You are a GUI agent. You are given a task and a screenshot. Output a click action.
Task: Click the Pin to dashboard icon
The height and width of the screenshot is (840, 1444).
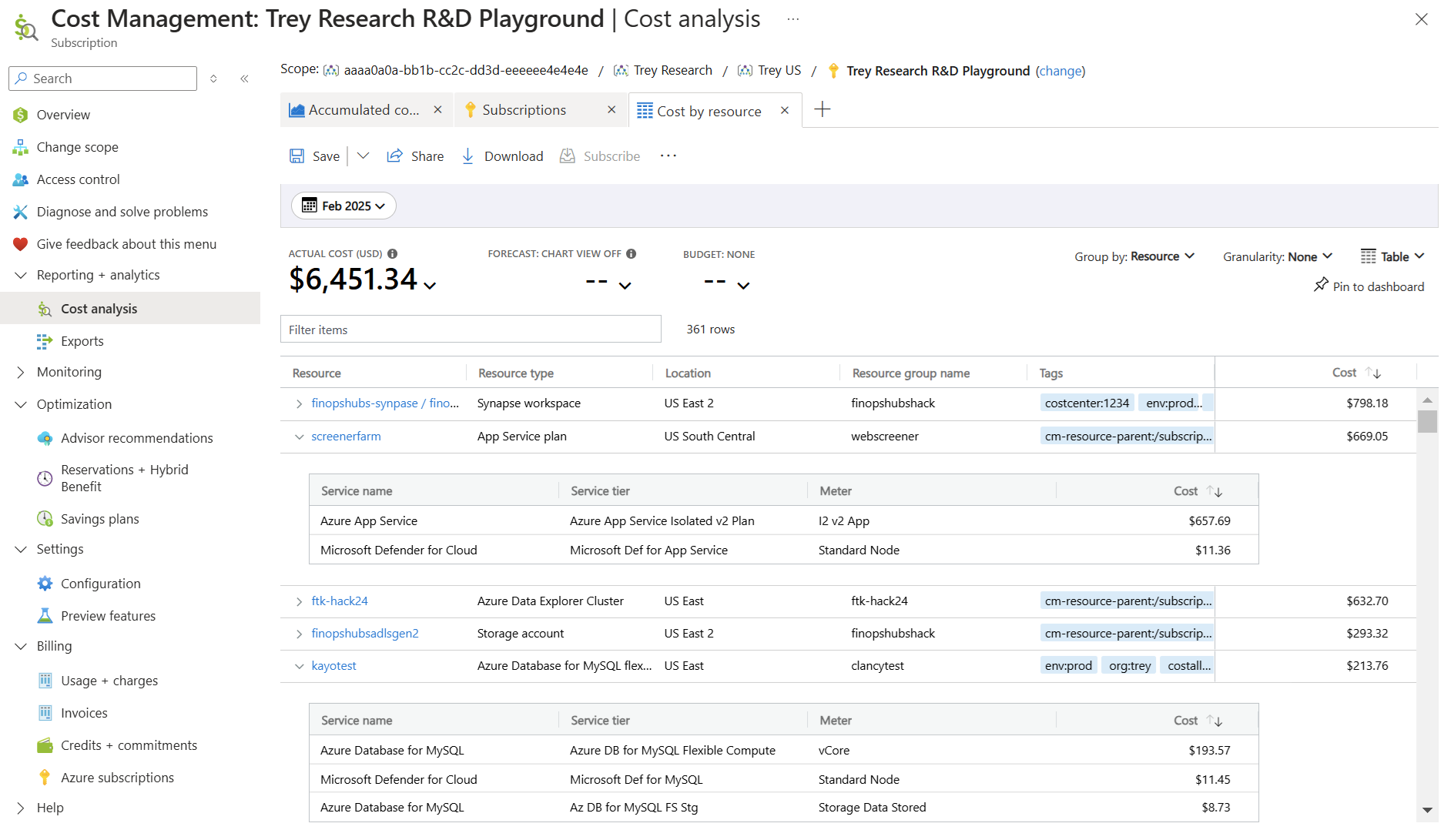tap(1321, 286)
